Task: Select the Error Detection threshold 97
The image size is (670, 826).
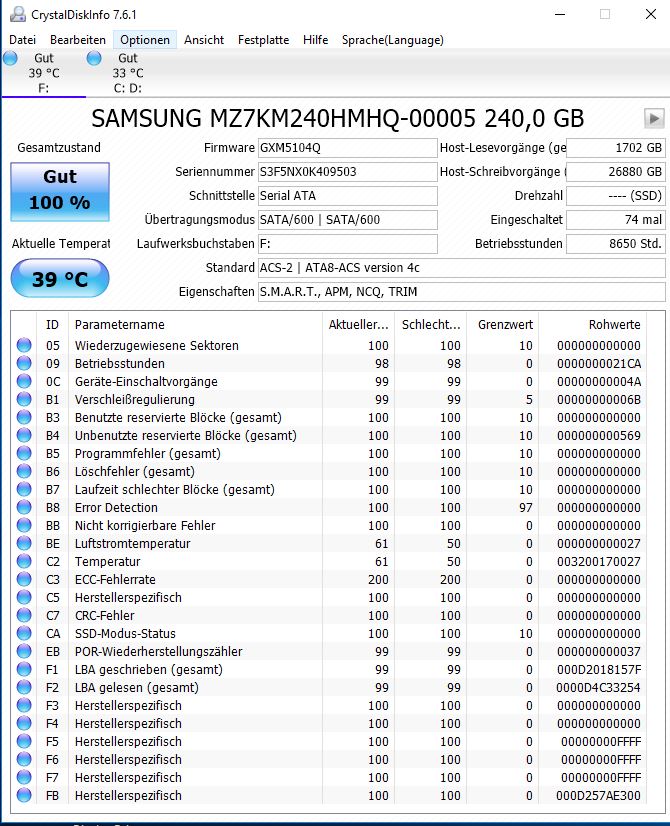Action: (526, 508)
